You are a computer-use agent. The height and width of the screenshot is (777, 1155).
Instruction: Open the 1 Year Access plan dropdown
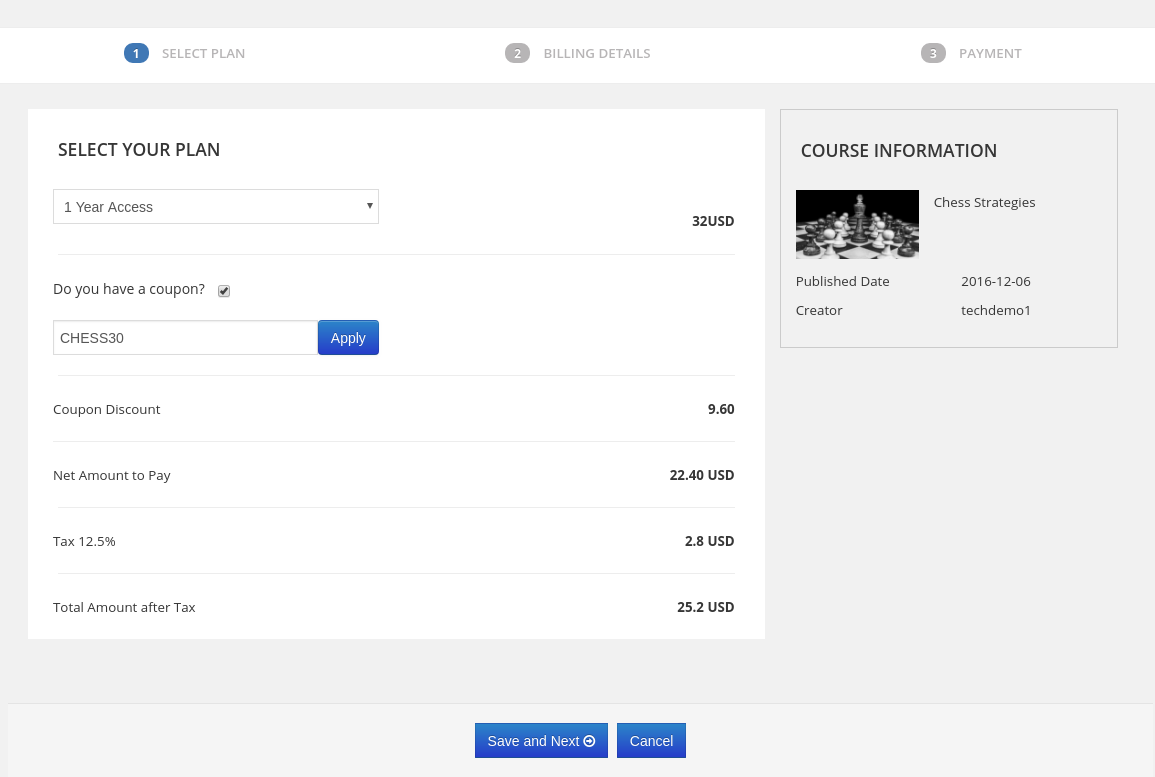point(215,207)
